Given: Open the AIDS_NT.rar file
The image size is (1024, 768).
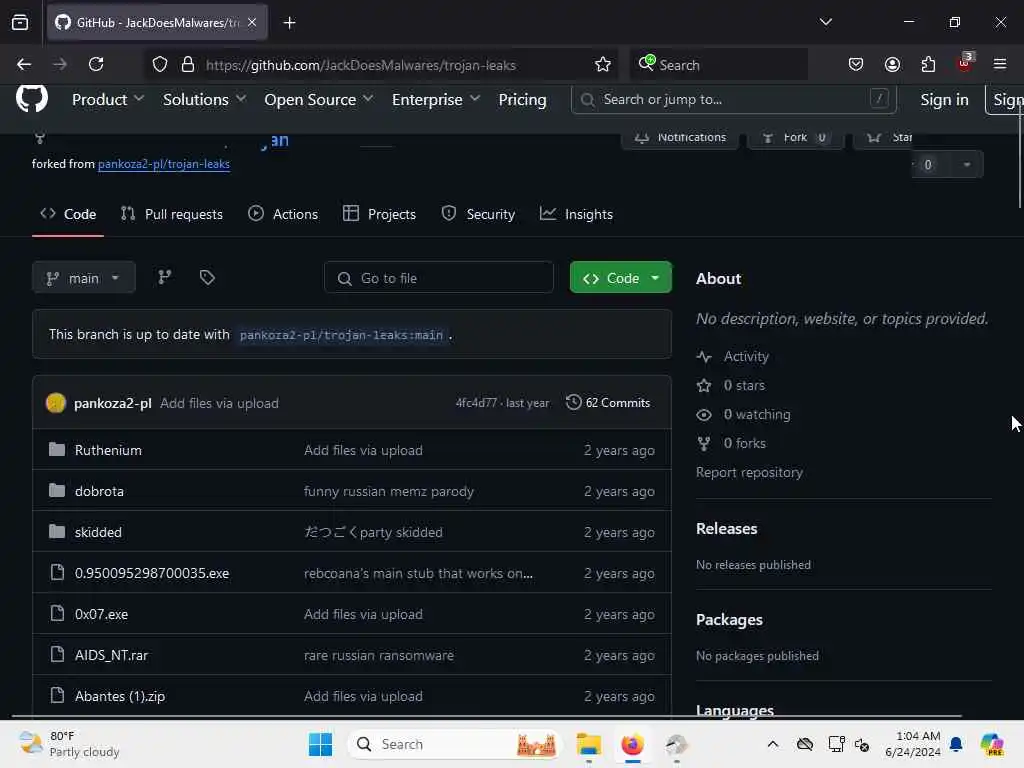Looking at the screenshot, I should pos(111,655).
